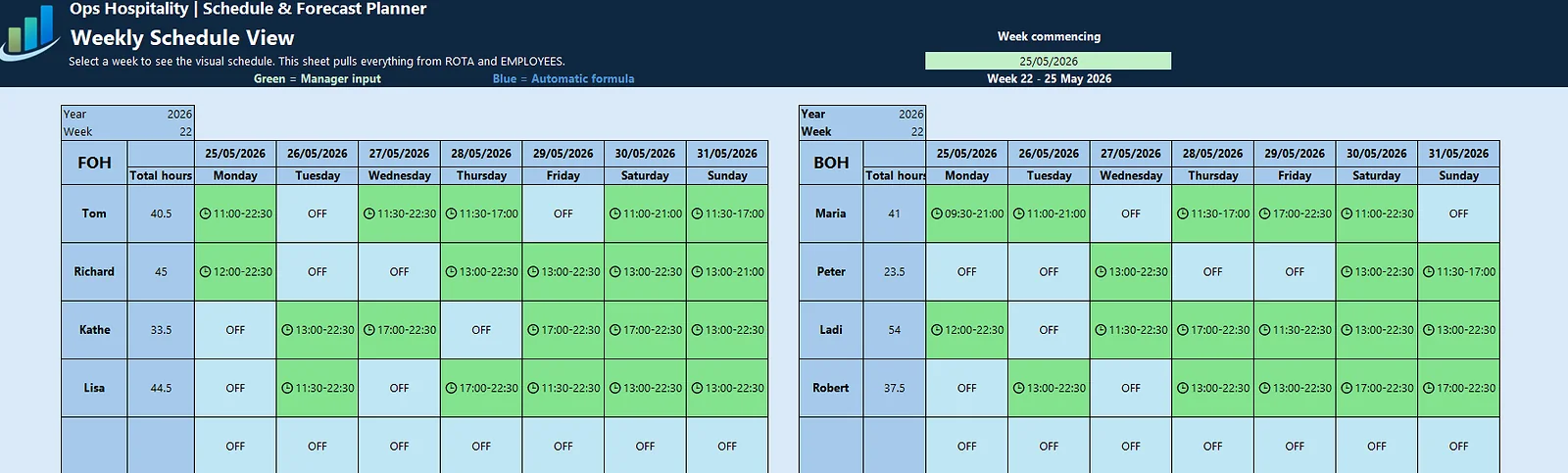
Task: Select the BOH section header cell
Action: pos(831,163)
